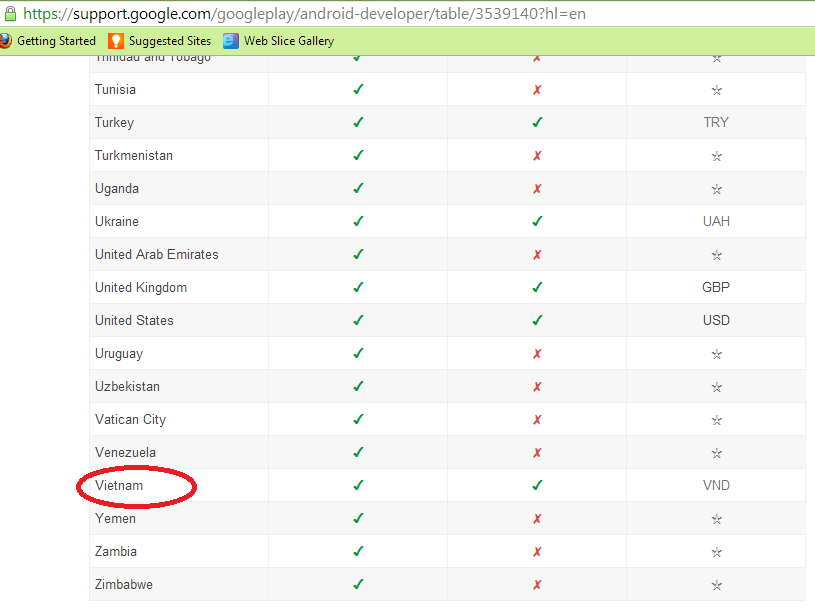The width and height of the screenshot is (815, 609).
Task: Click the UAH currency code for Ukraine
Action: pos(716,222)
